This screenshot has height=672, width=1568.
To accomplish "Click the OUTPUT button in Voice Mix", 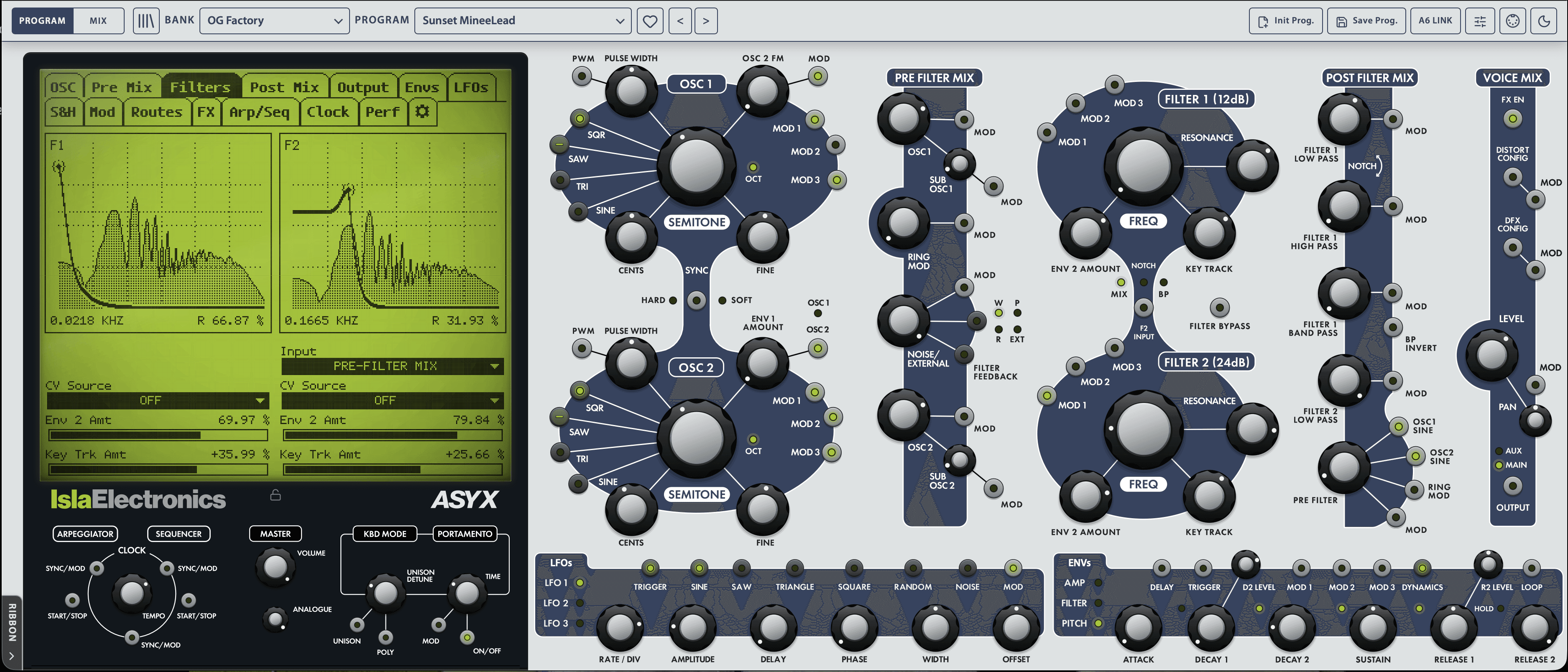I will point(1513,486).
